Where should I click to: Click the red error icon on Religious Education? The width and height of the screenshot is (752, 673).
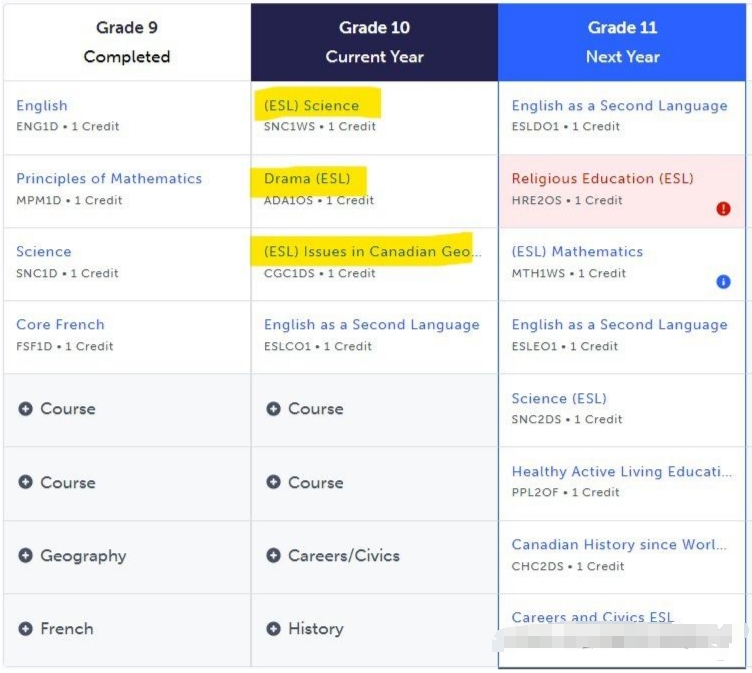point(723,209)
